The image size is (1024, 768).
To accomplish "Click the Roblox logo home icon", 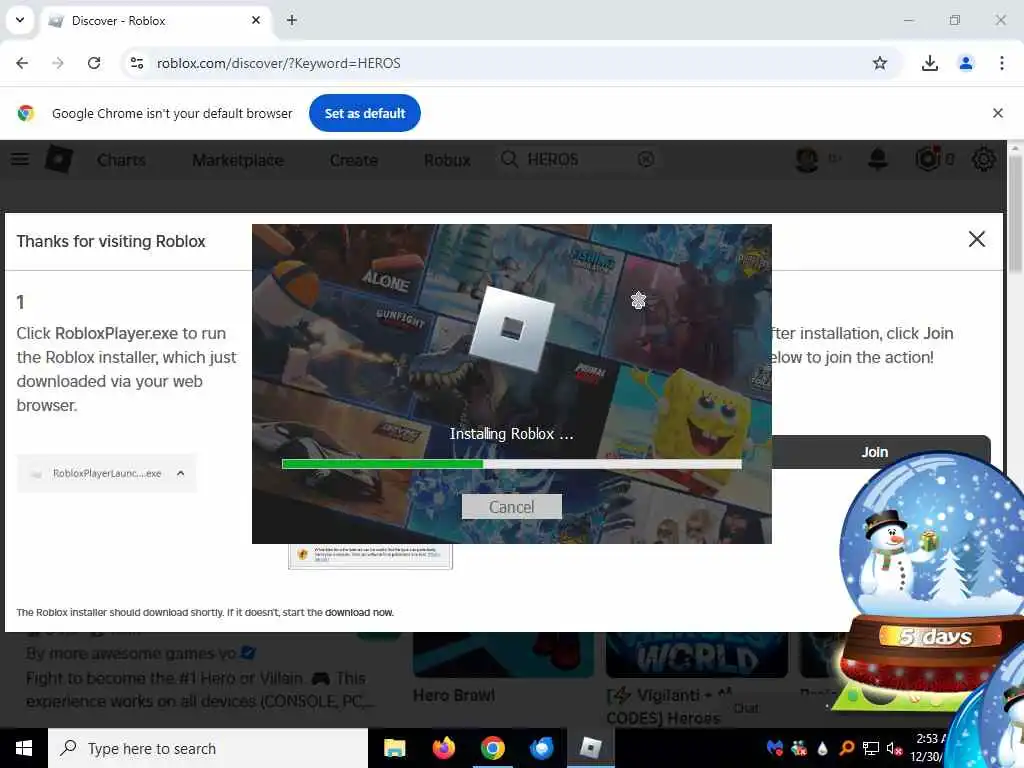I will point(58,159).
